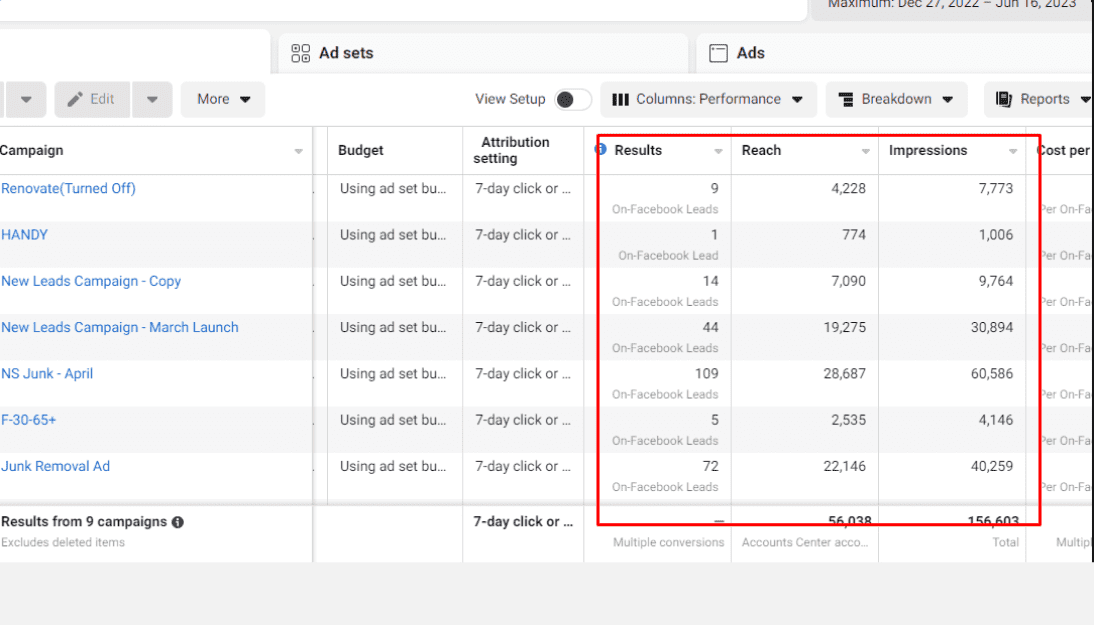
Task: Click the info icon beside Results header
Action: pos(601,150)
